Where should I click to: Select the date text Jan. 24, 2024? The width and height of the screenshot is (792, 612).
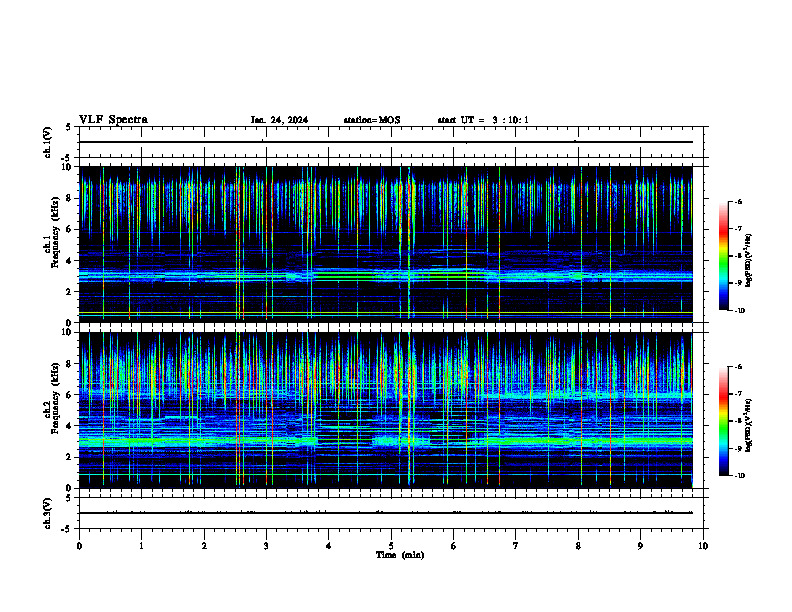[x=279, y=120]
